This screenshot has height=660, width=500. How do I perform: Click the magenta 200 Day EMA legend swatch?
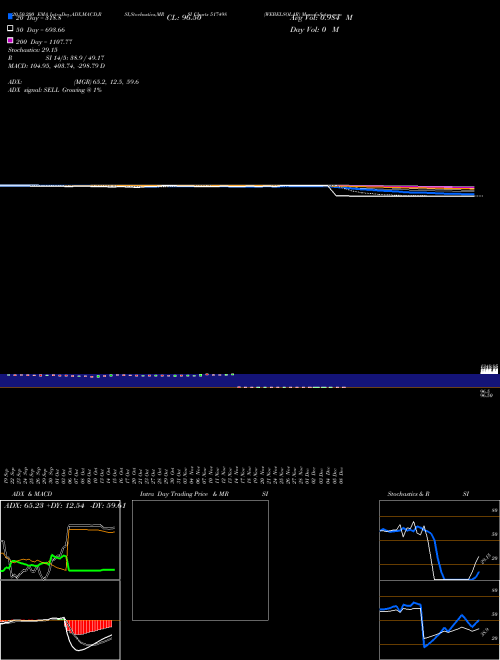click(x=10, y=40)
